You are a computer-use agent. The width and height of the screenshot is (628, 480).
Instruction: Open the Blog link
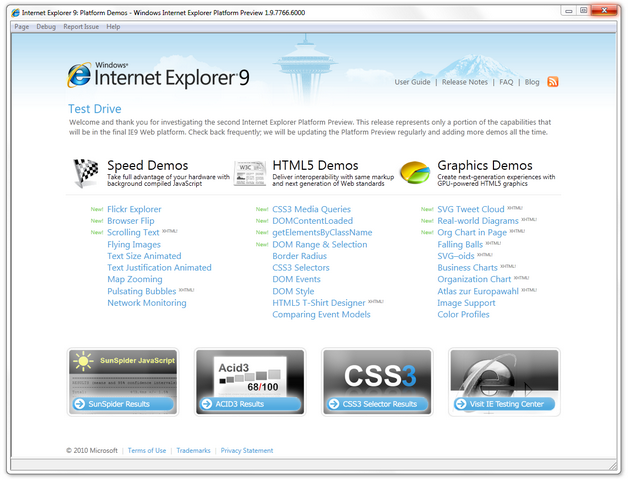coord(532,82)
